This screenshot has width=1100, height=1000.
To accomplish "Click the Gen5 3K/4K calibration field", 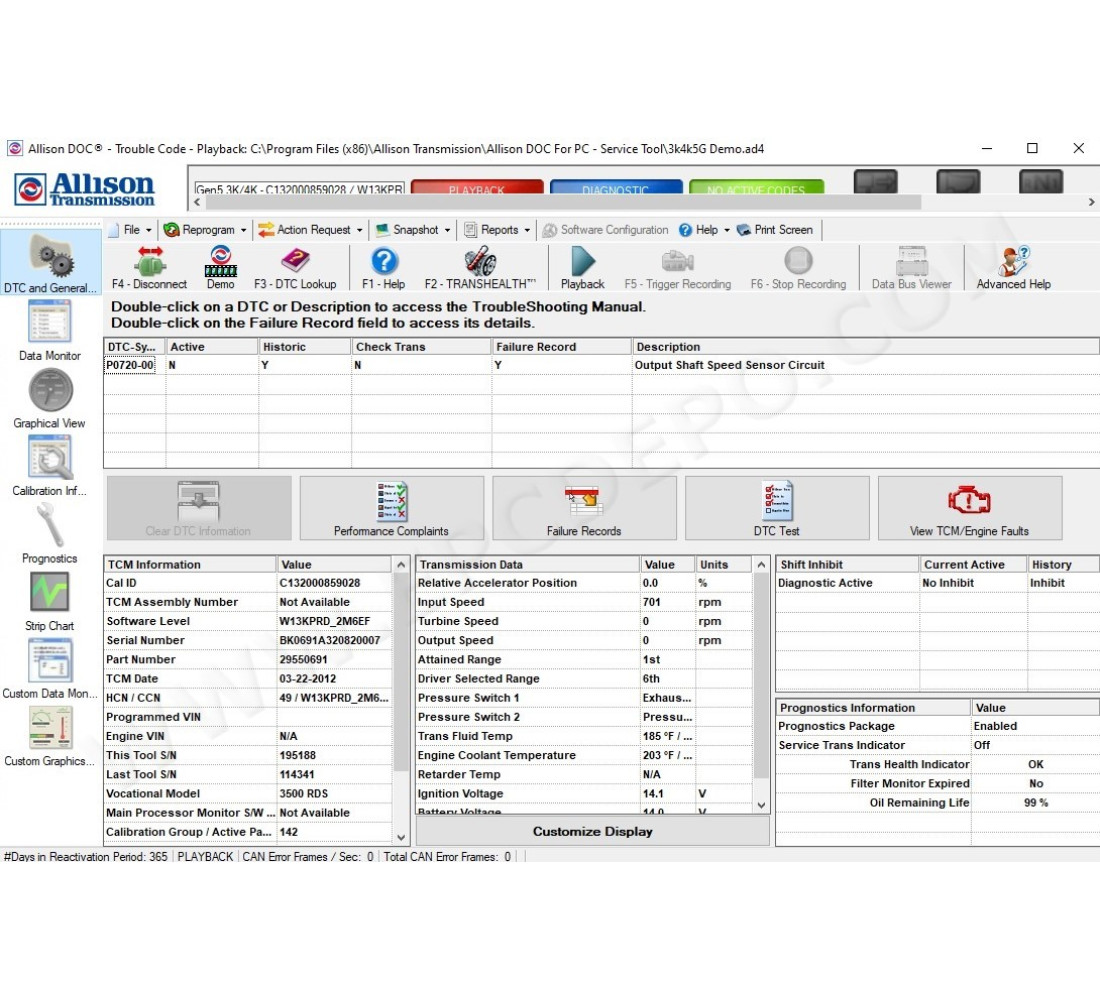I will tap(300, 189).
